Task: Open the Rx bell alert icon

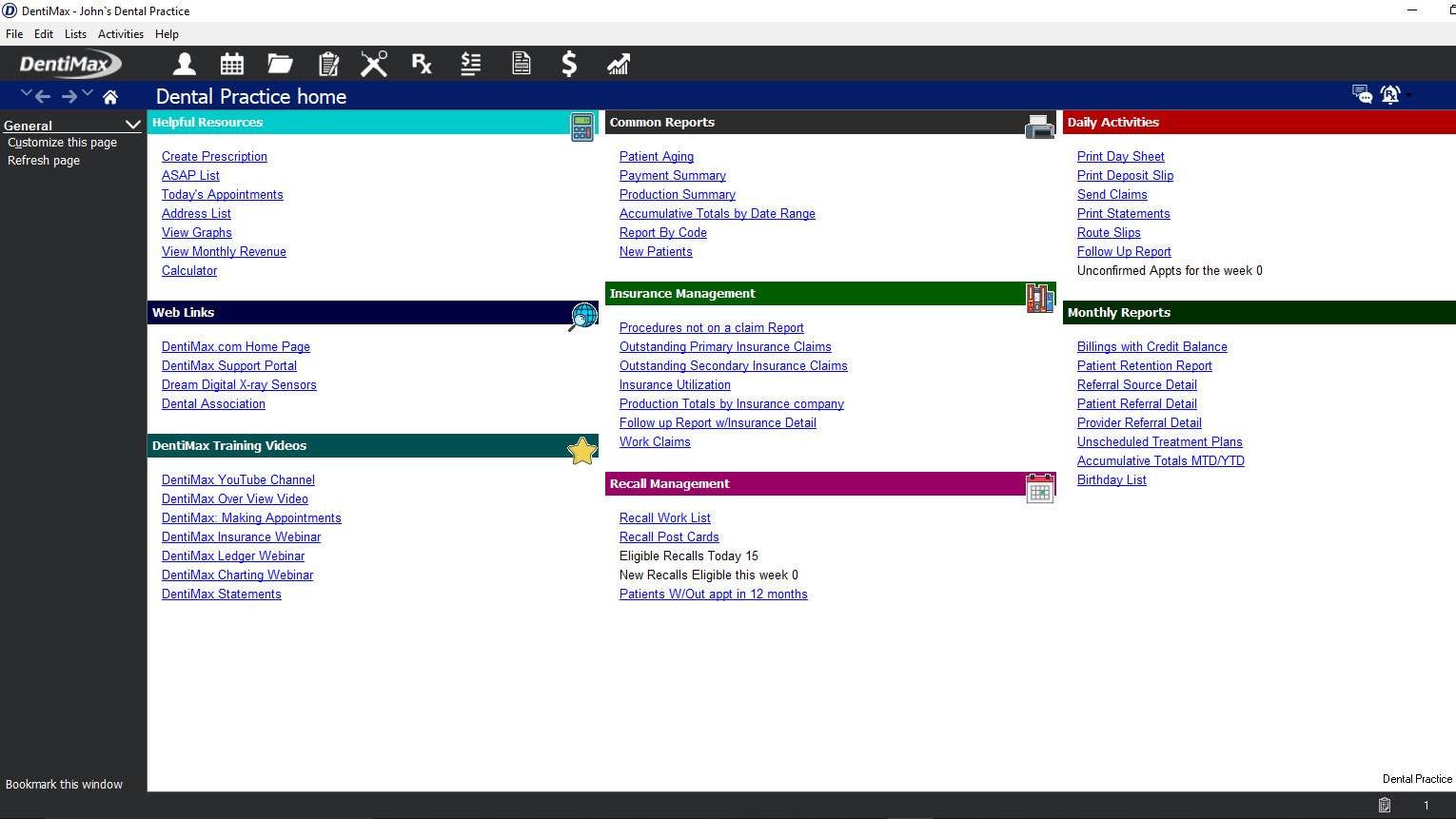Action: click(1390, 94)
